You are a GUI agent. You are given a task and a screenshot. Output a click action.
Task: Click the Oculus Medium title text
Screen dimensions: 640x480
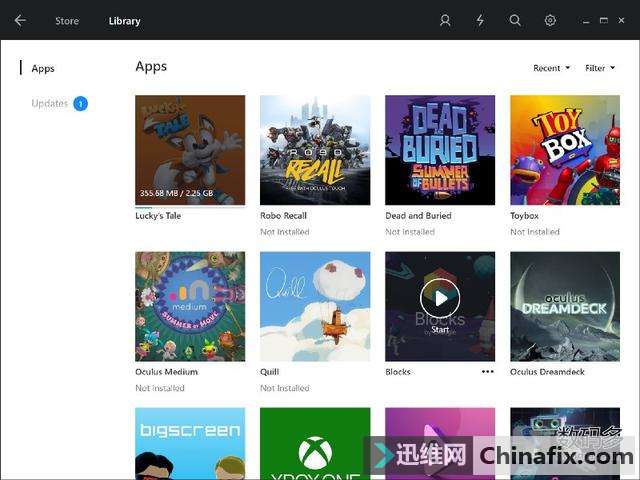pyautogui.click(x=167, y=372)
